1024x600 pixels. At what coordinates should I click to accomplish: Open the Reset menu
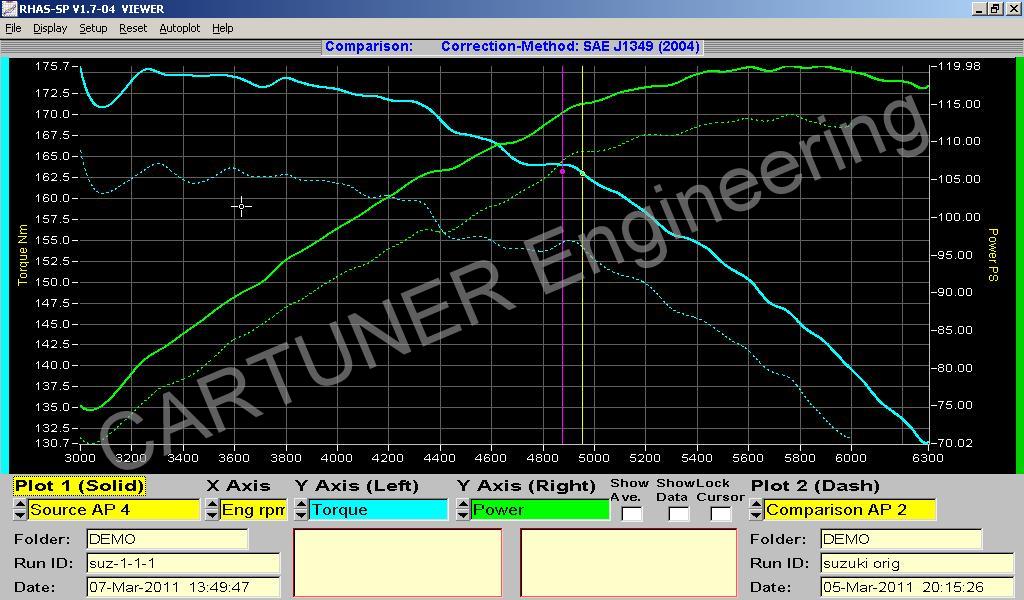[133, 28]
